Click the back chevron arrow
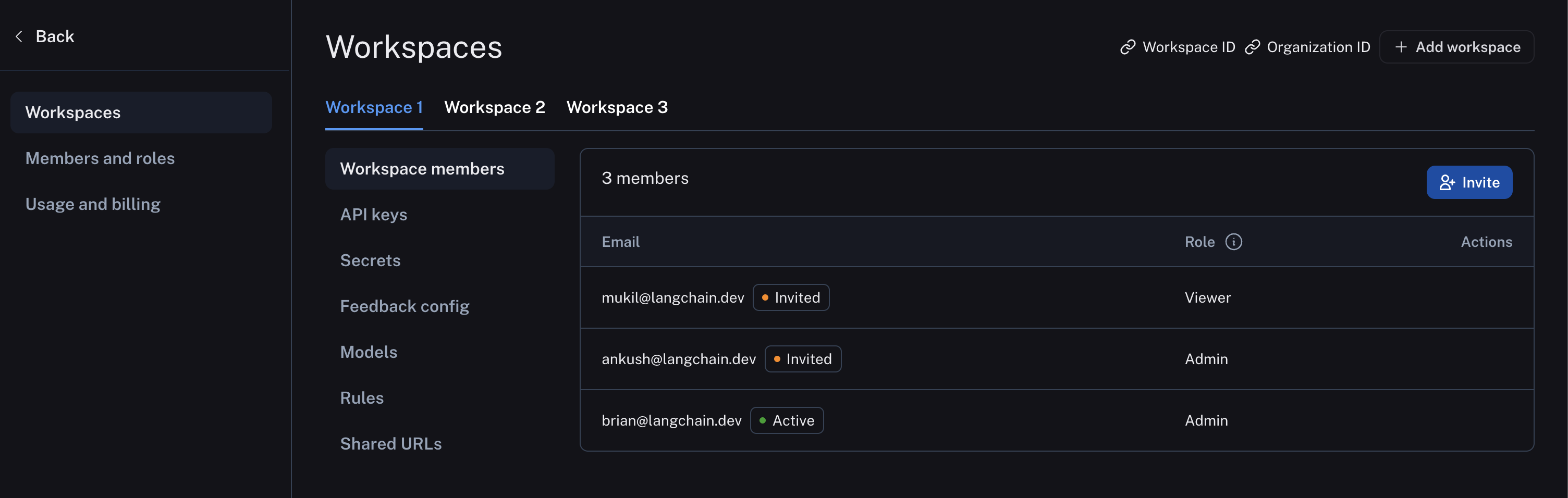The image size is (1568, 498). [19, 36]
